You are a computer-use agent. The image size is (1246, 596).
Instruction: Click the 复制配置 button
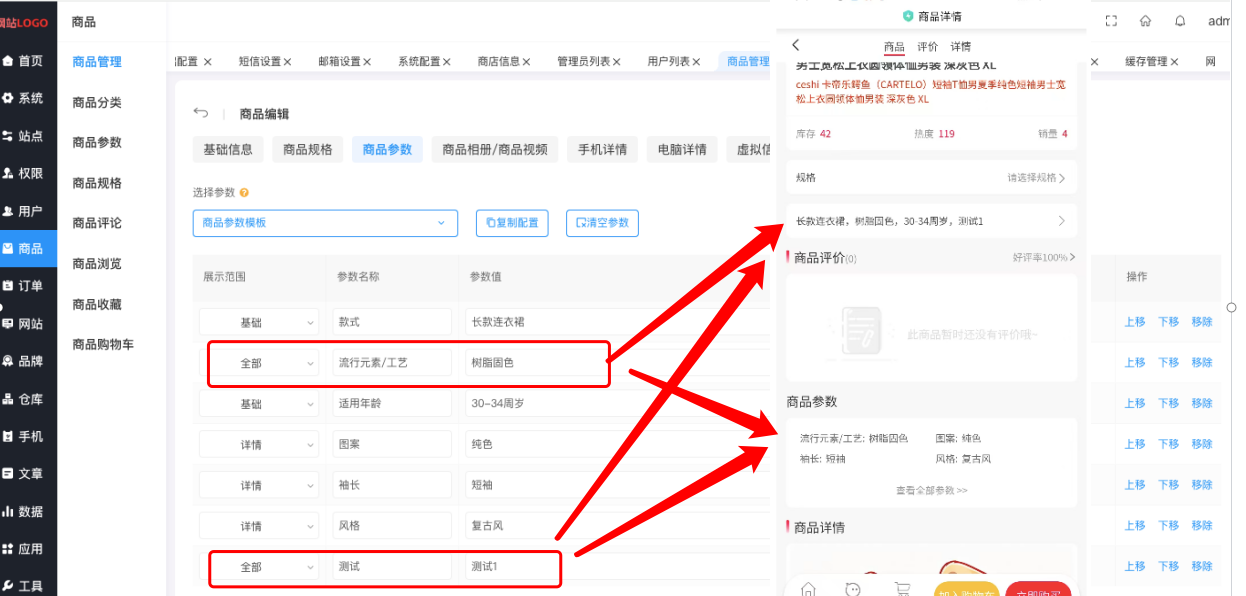(x=512, y=223)
